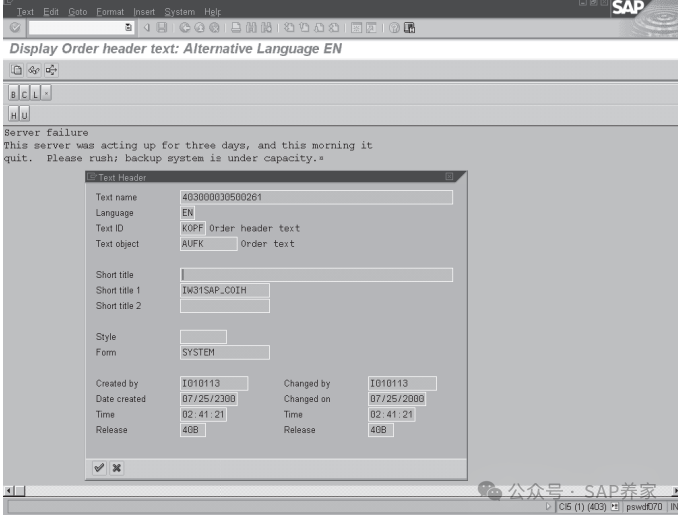This screenshot has height=518, width=678.
Task: Open the Customize Local Layout icon
Action: [x=409, y=28]
